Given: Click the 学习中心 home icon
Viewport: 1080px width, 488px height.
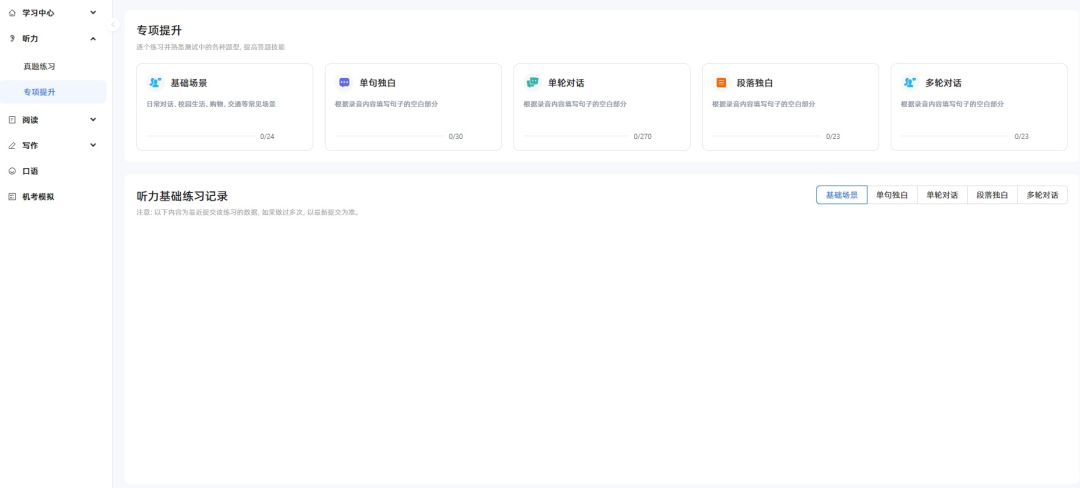Looking at the screenshot, I should 12,13.
